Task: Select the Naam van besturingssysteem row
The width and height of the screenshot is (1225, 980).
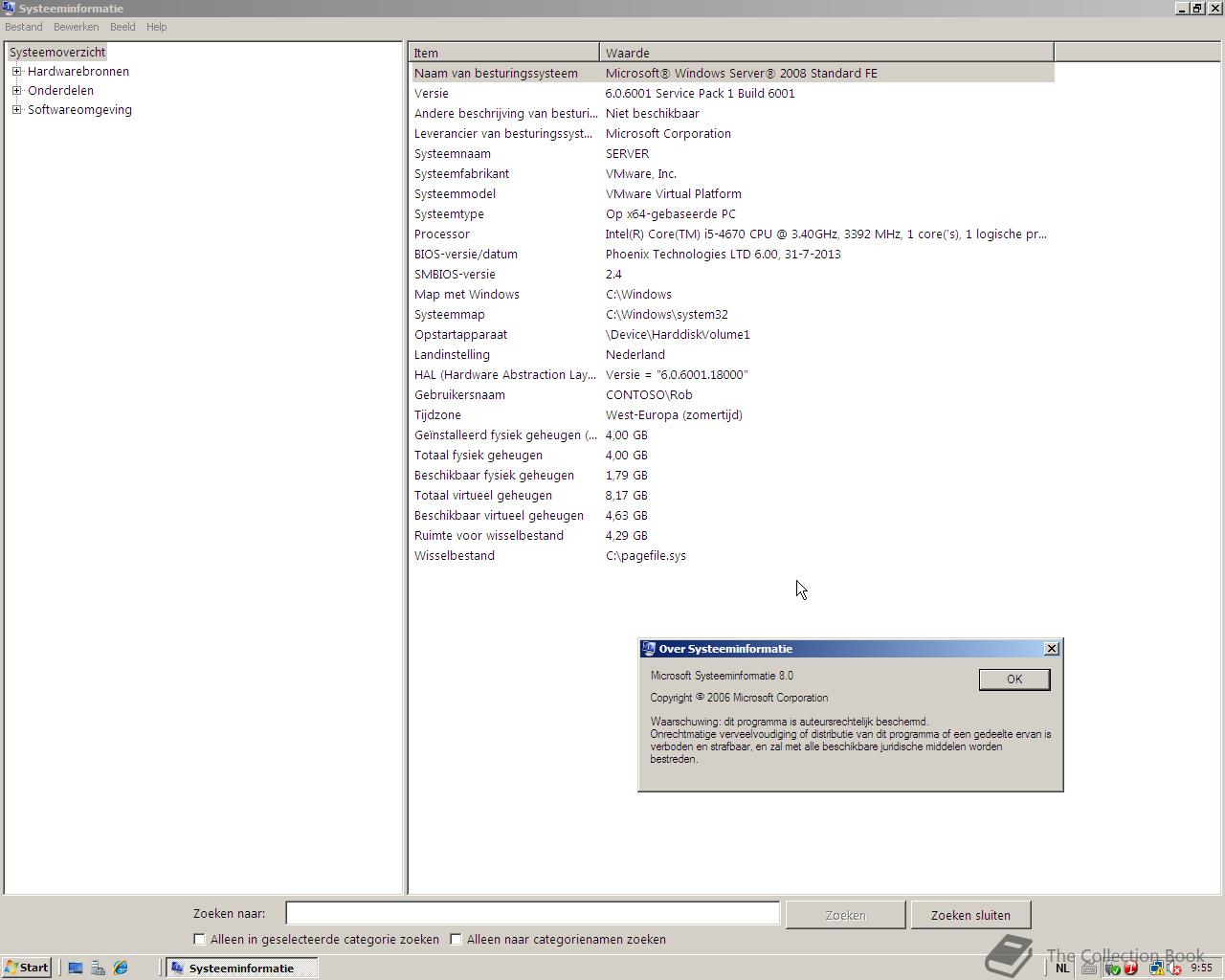Action: click(x=732, y=73)
